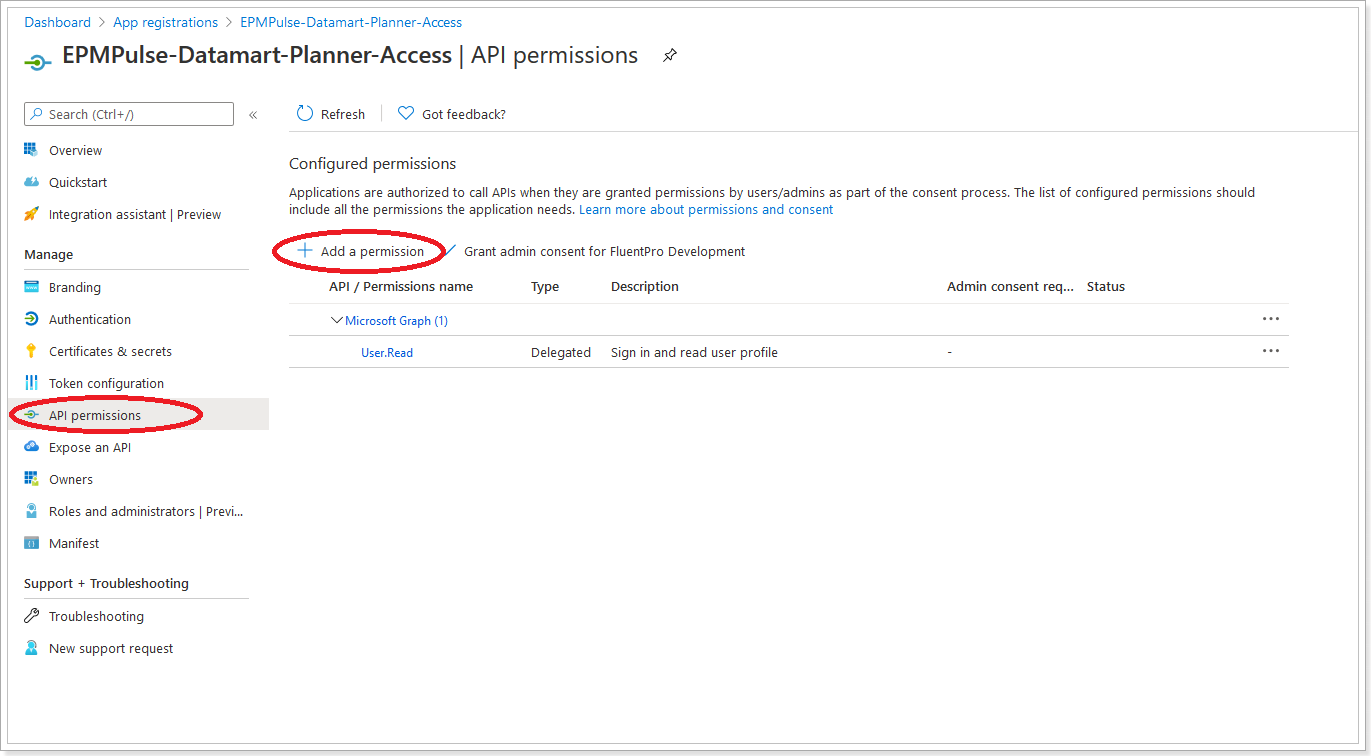This screenshot has height=756, width=1371.
Task: Click the Owners icon
Action: coord(31,479)
